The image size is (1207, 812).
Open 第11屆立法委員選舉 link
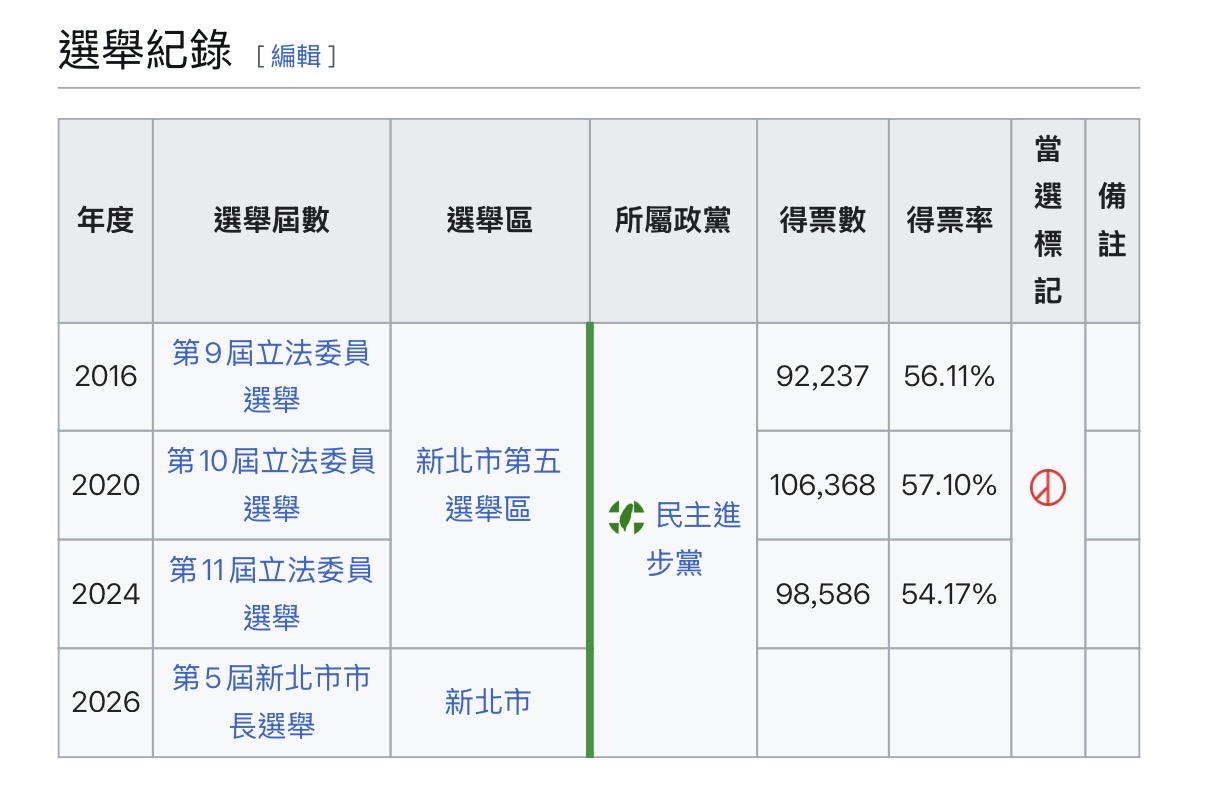[x=271, y=594]
